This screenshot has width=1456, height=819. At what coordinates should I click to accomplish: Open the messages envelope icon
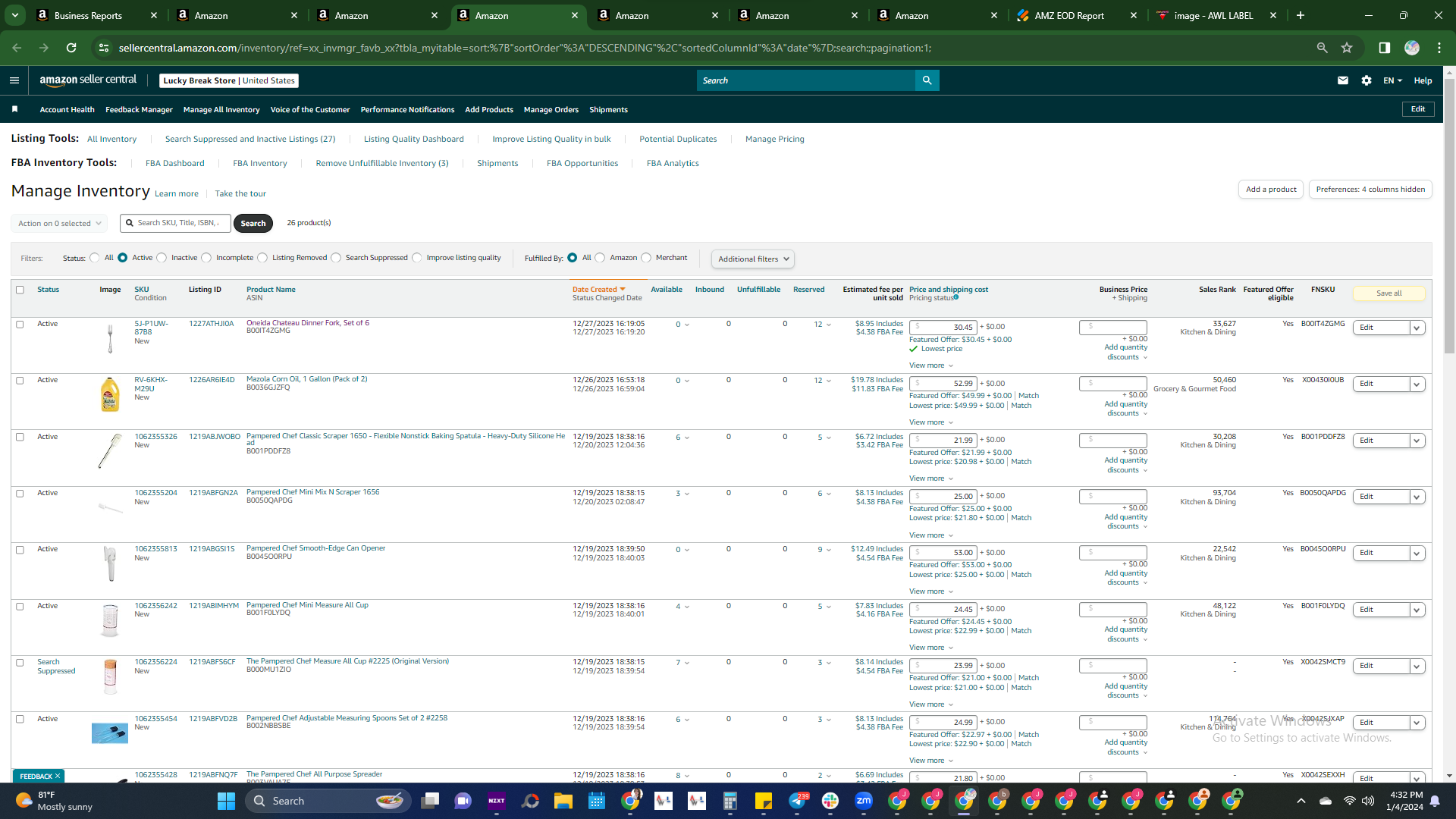1342,80
